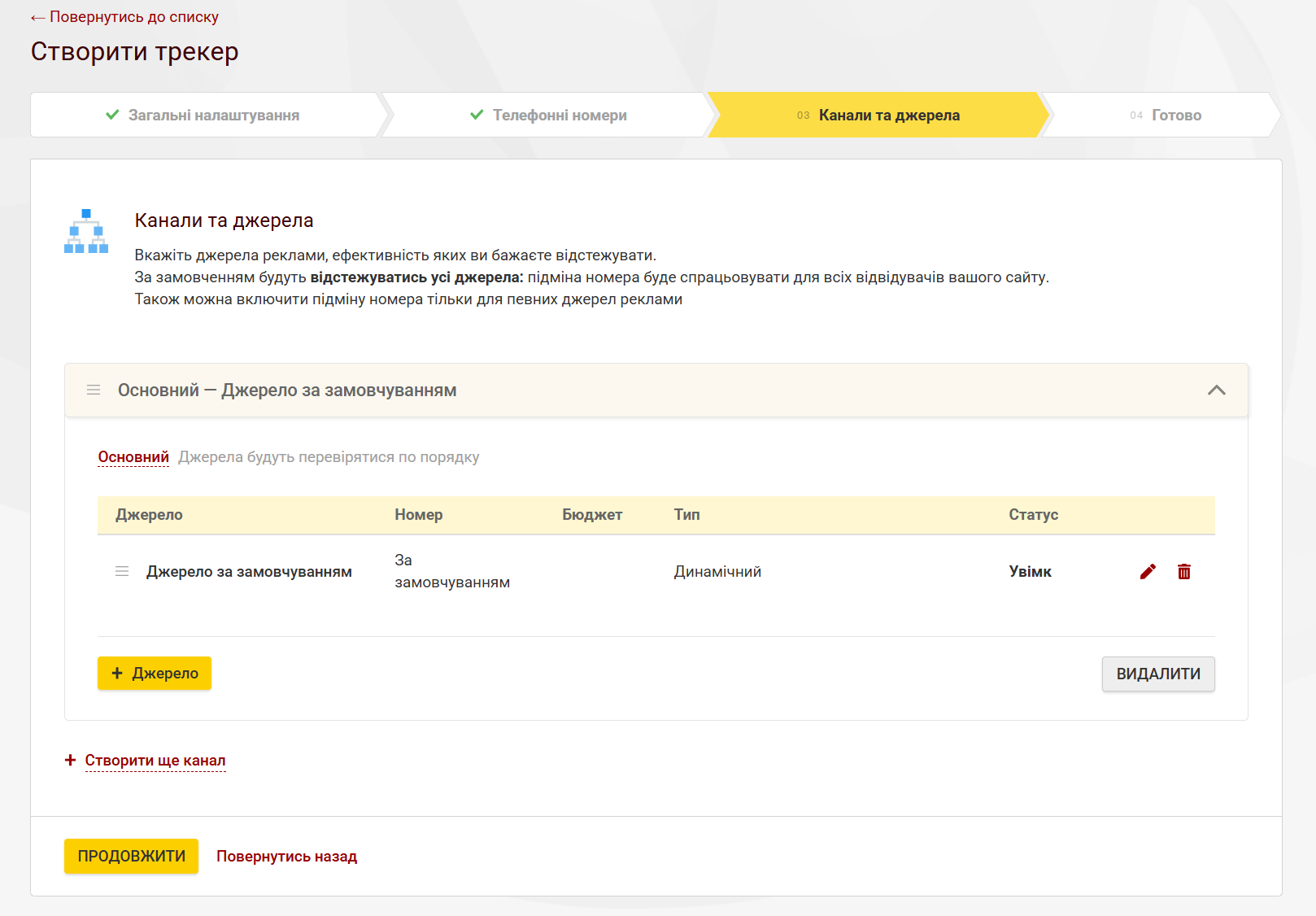Click Повернутись до списку link

coord(124,17)
